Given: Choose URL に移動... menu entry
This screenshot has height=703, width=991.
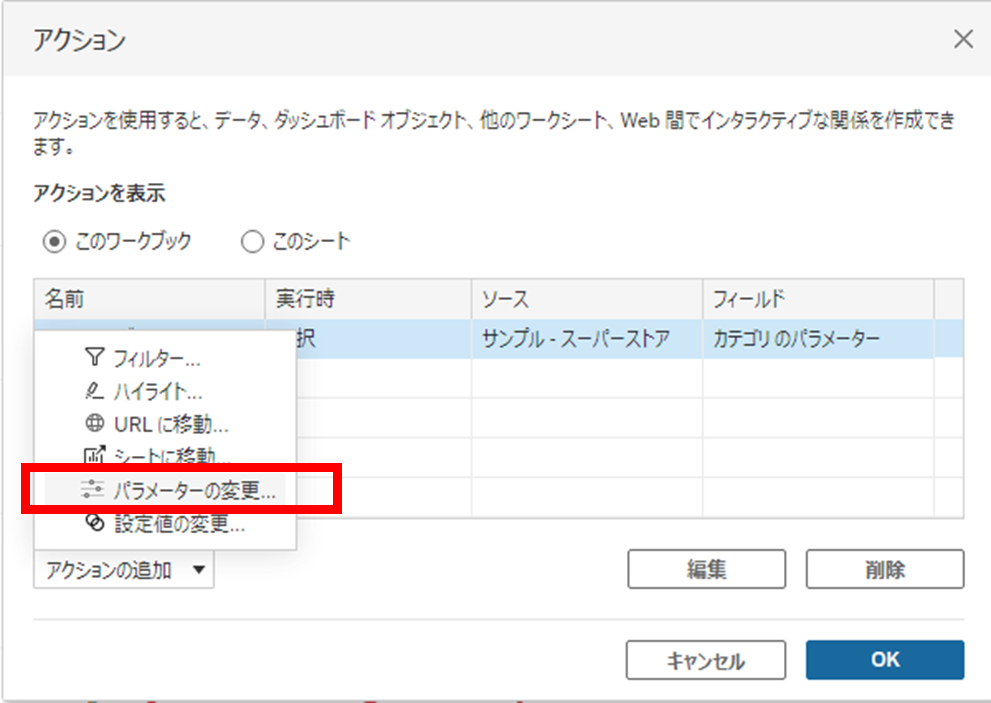Looking at the screenshot, I should (x=171, y=424).
